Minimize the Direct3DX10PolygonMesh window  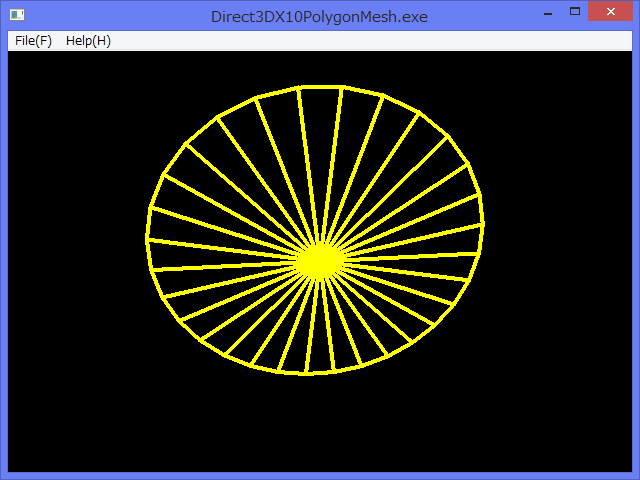click(548, 12)
